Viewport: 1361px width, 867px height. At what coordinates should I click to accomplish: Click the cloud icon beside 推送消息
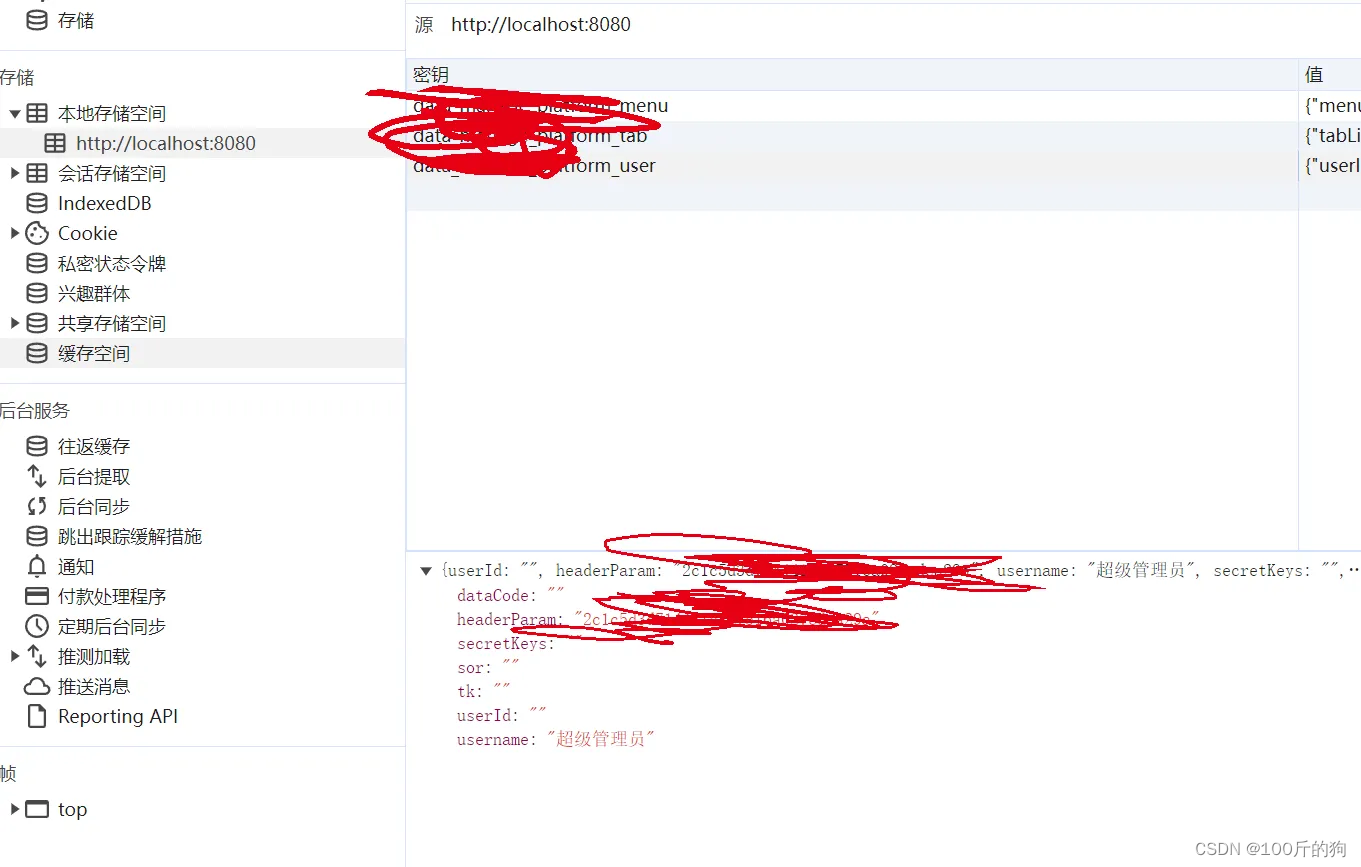(x=37, y=687)
